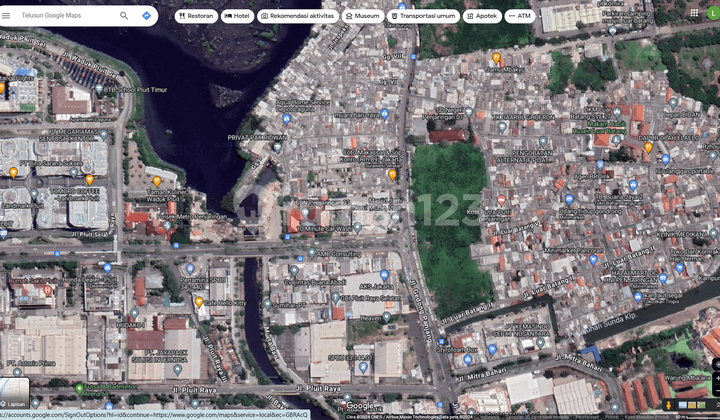This screenshot has width=720, height=420.
Task: Click the Jl. Gedong Panjang road label
Action: point(421,311)
